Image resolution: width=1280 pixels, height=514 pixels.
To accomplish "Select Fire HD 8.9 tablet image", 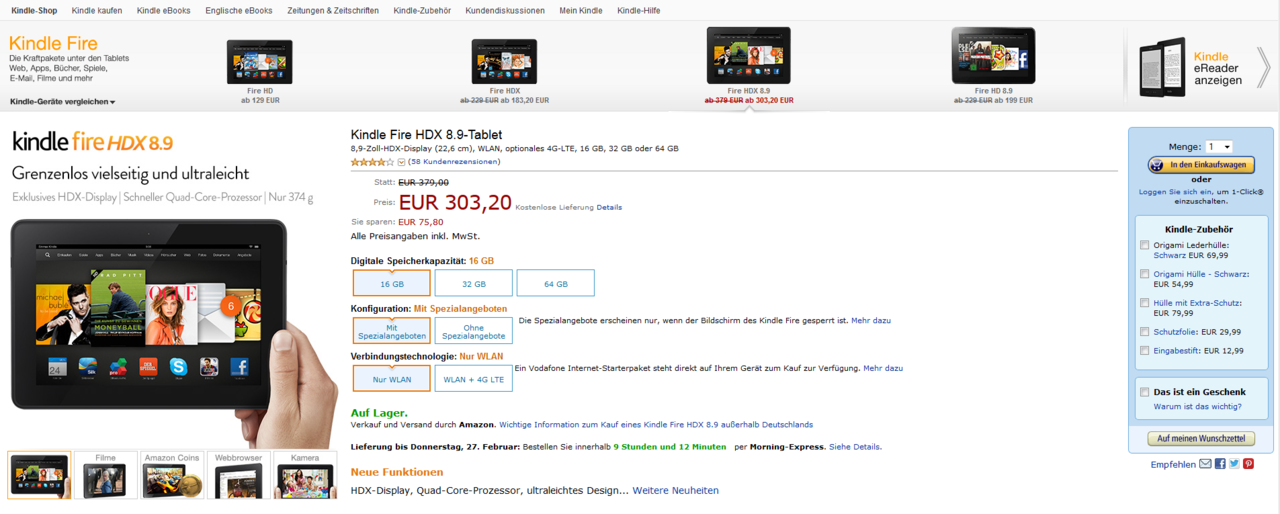I will click(993, 56).
